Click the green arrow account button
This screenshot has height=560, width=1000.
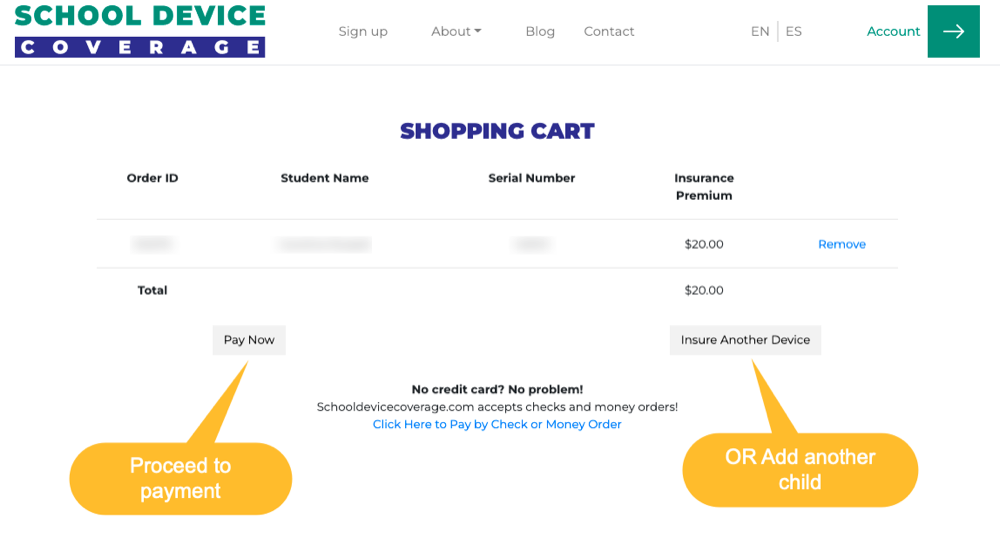coord(953,31)
